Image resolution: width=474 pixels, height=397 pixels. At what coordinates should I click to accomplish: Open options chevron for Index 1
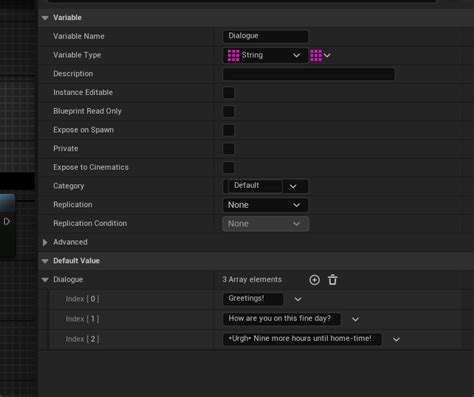(355, 319)
